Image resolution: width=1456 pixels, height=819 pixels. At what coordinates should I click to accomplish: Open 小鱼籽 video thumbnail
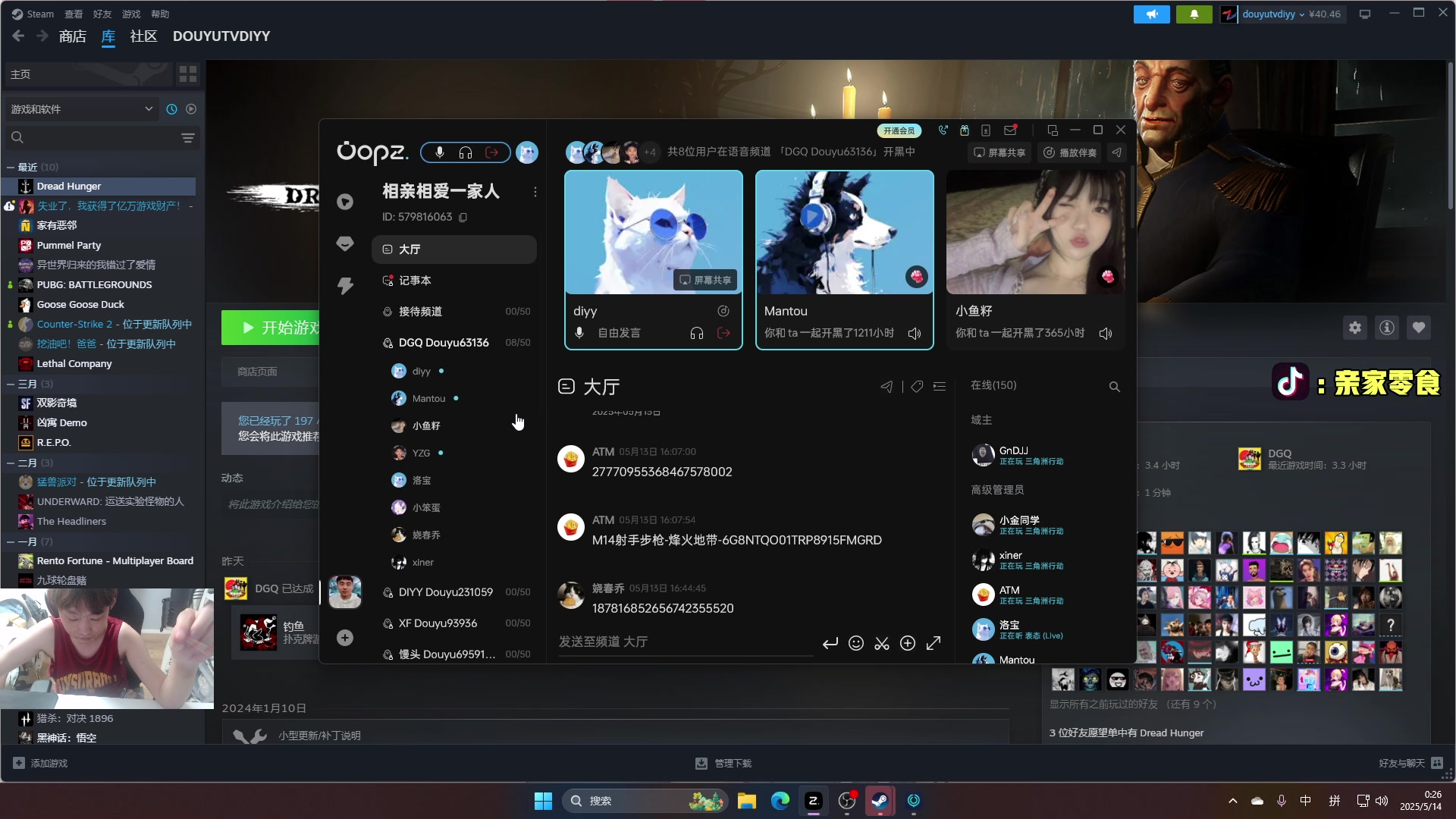[x=1035, y=232]
